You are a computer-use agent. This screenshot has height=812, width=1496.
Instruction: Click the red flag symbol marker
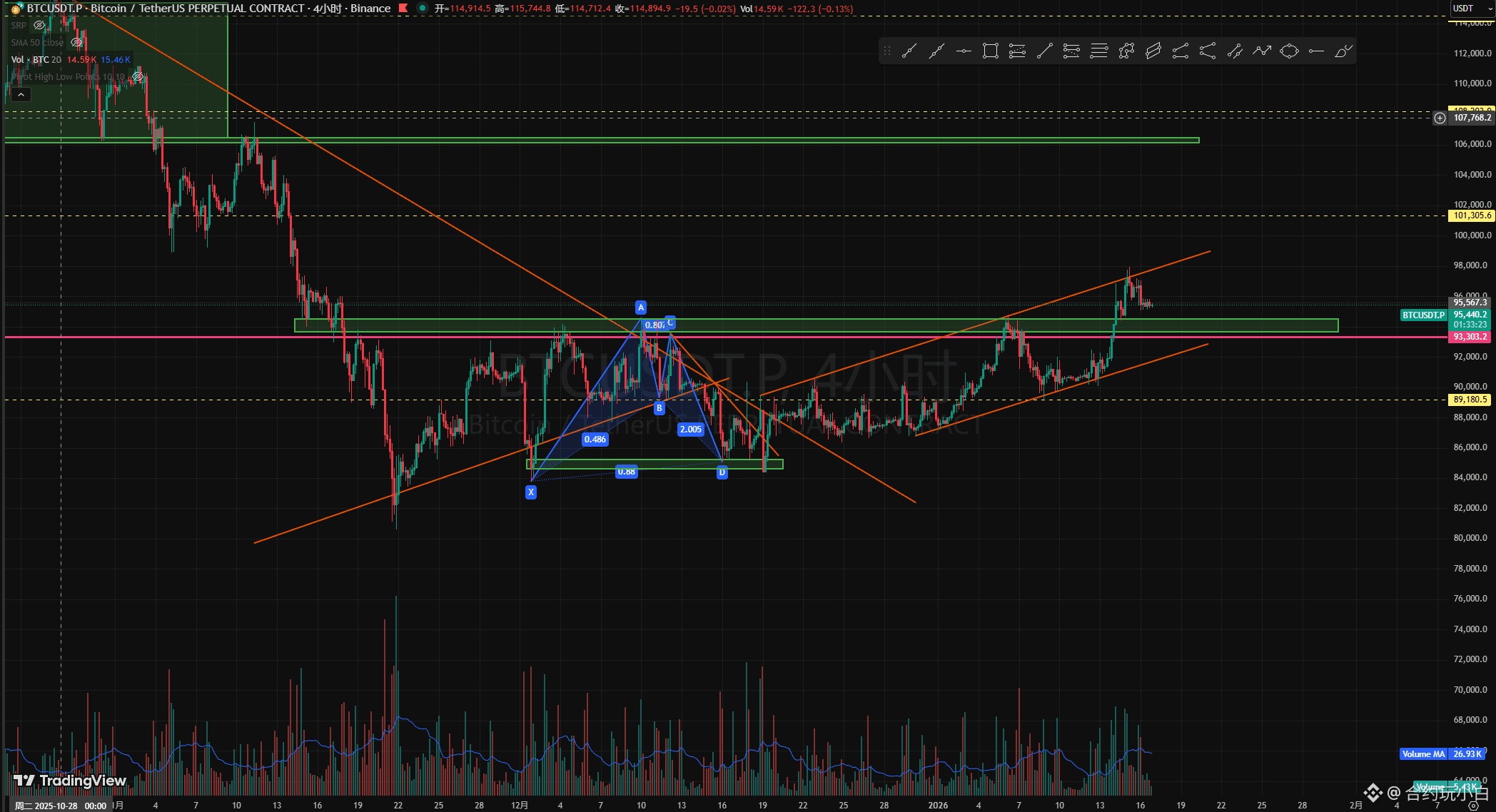click(403, 9)
